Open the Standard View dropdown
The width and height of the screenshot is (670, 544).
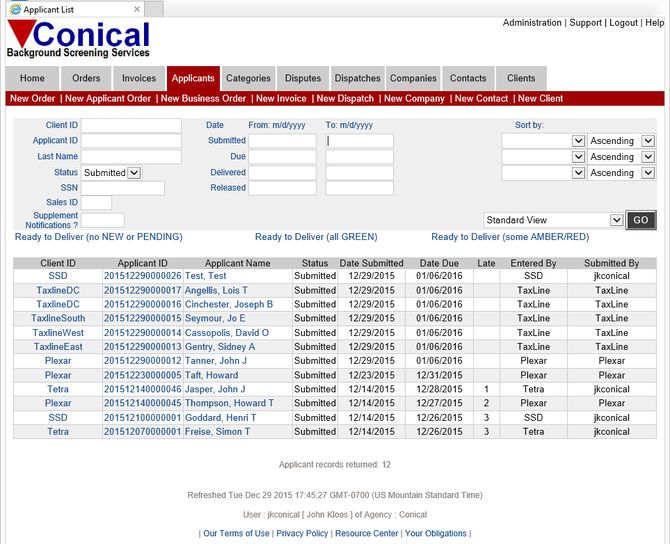tap(553, 220)
